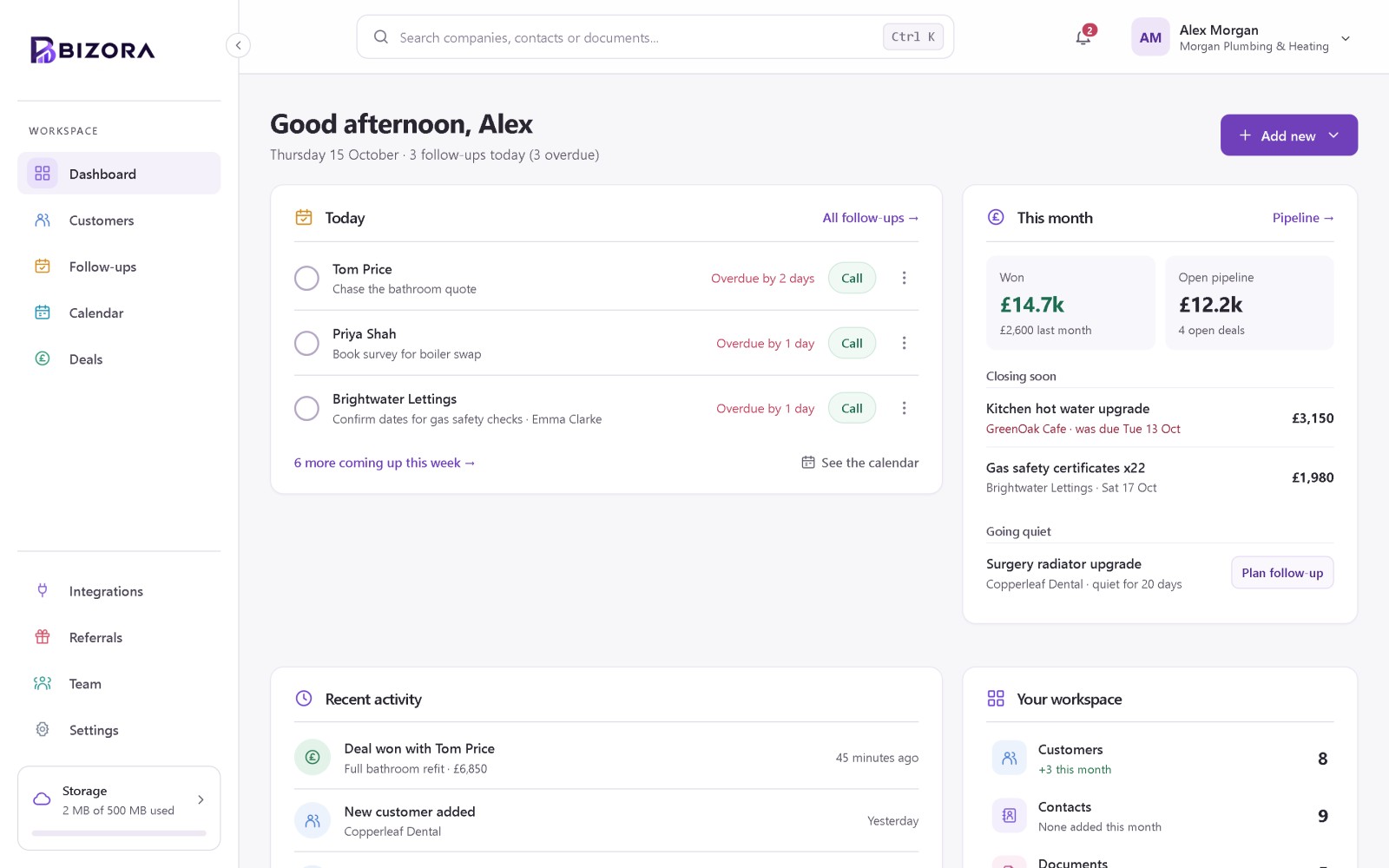Screen dimensions: 1389x868
Task: Open Integrations in the sidebar
Action: 119,591
